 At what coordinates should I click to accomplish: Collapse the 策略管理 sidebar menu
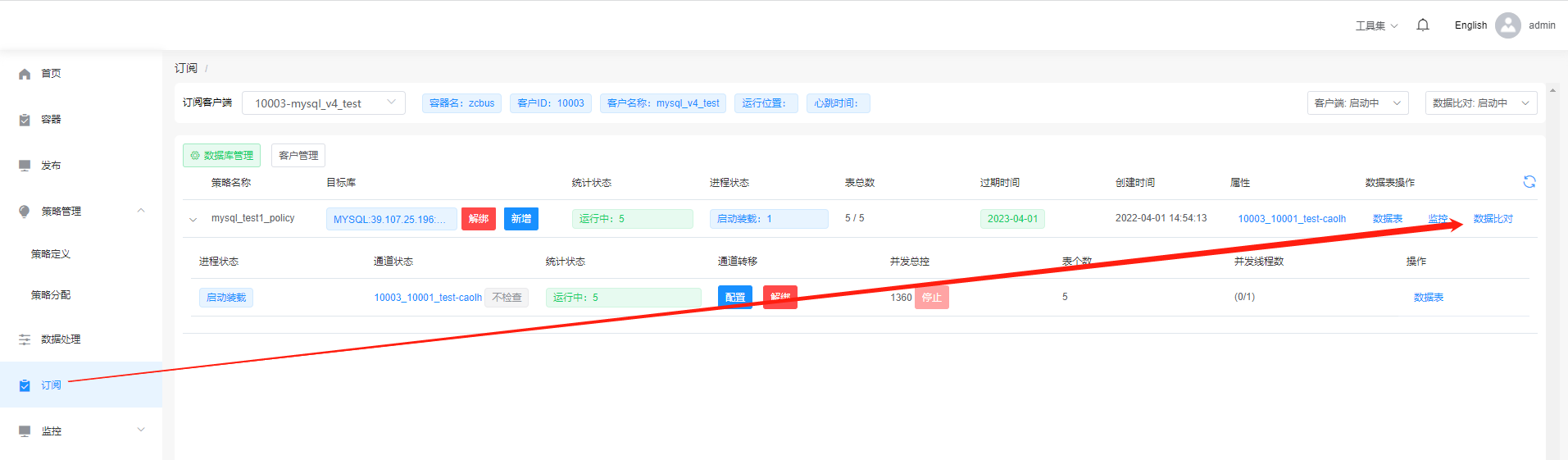[x=141, y=211]
